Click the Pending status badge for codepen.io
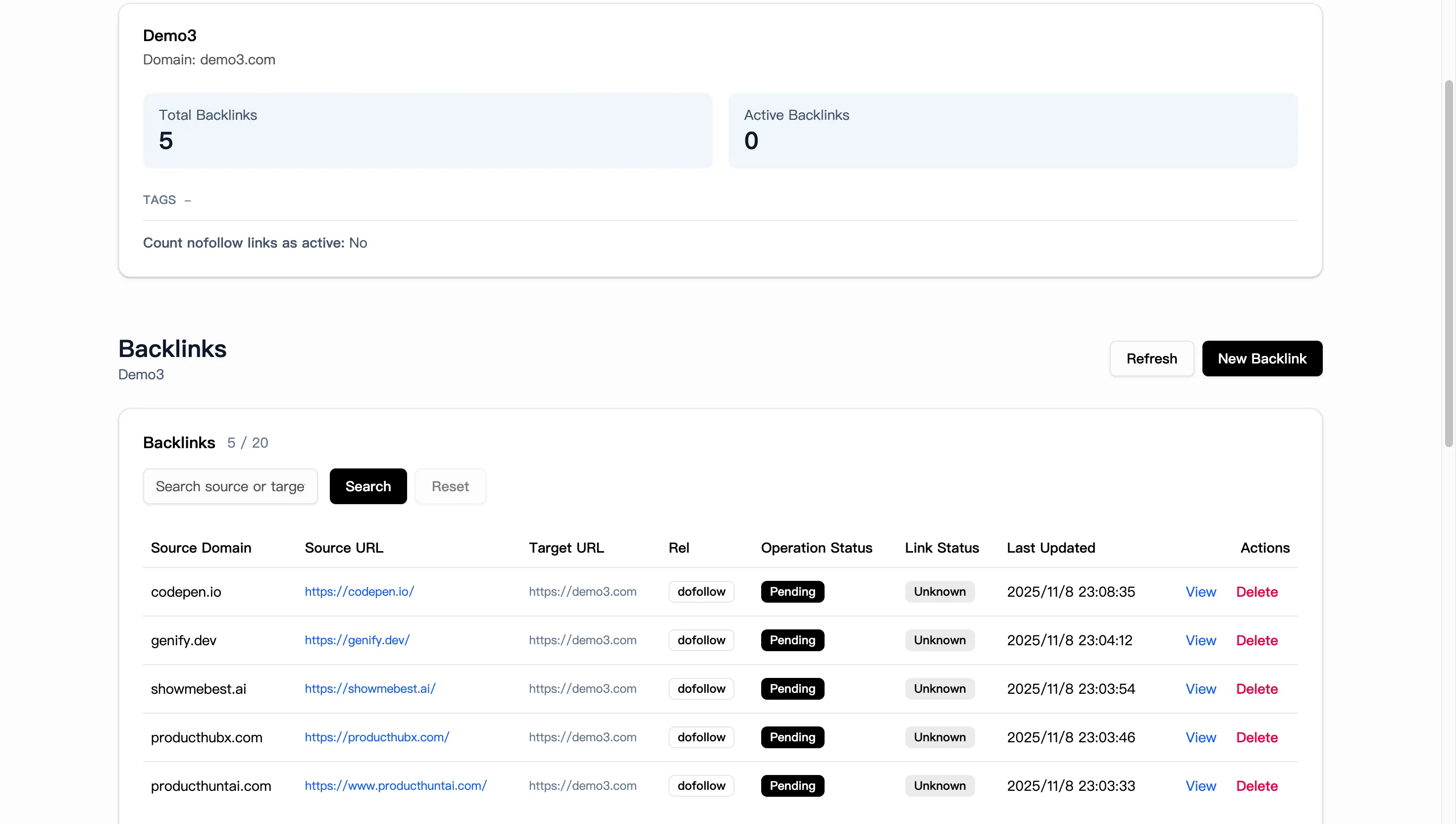 click(792, 591)
